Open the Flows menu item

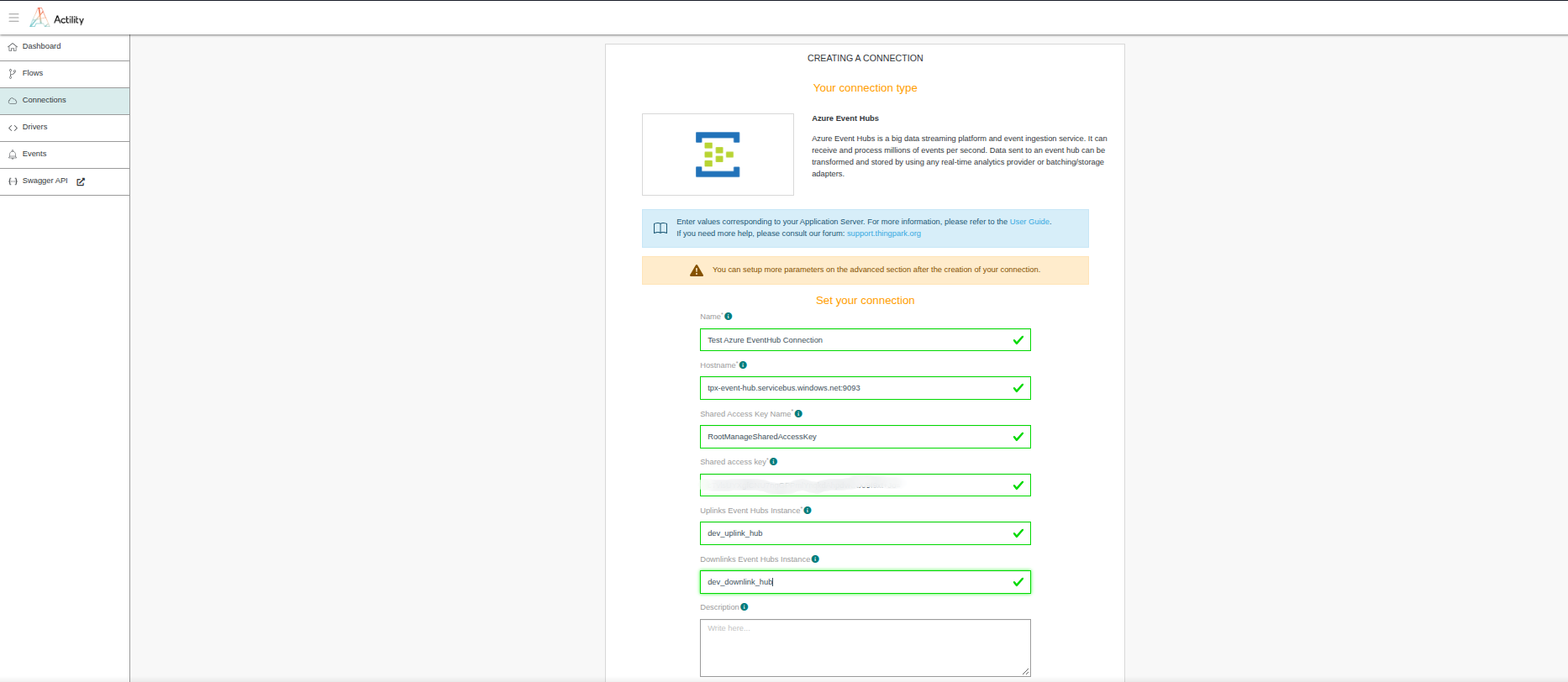[65, 74]
